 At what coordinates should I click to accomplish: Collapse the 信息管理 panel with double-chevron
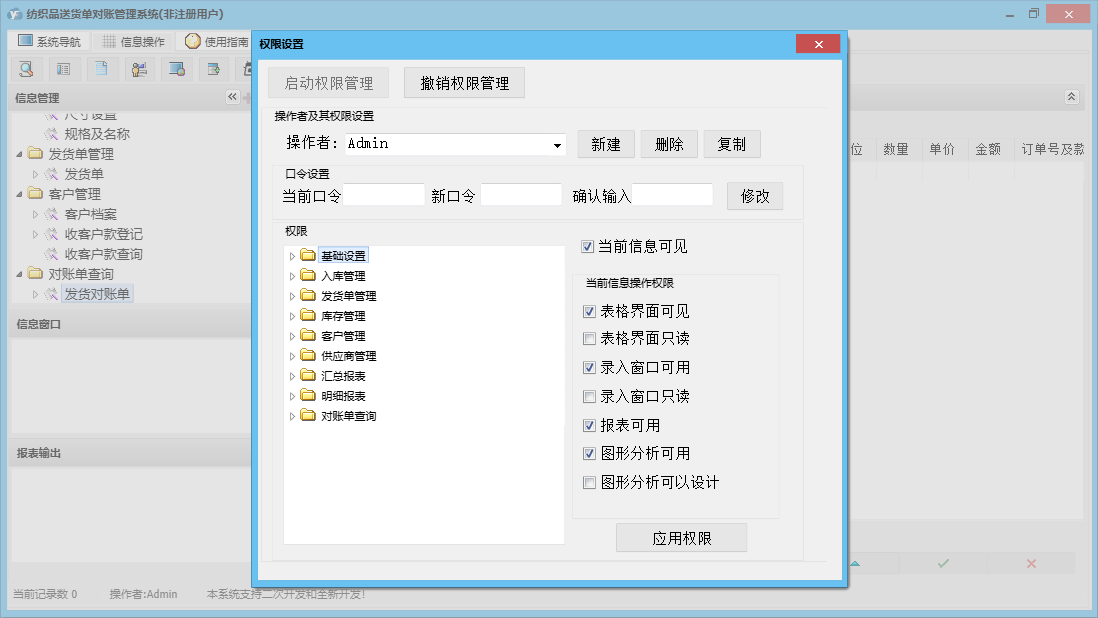(x=232, y=97)
